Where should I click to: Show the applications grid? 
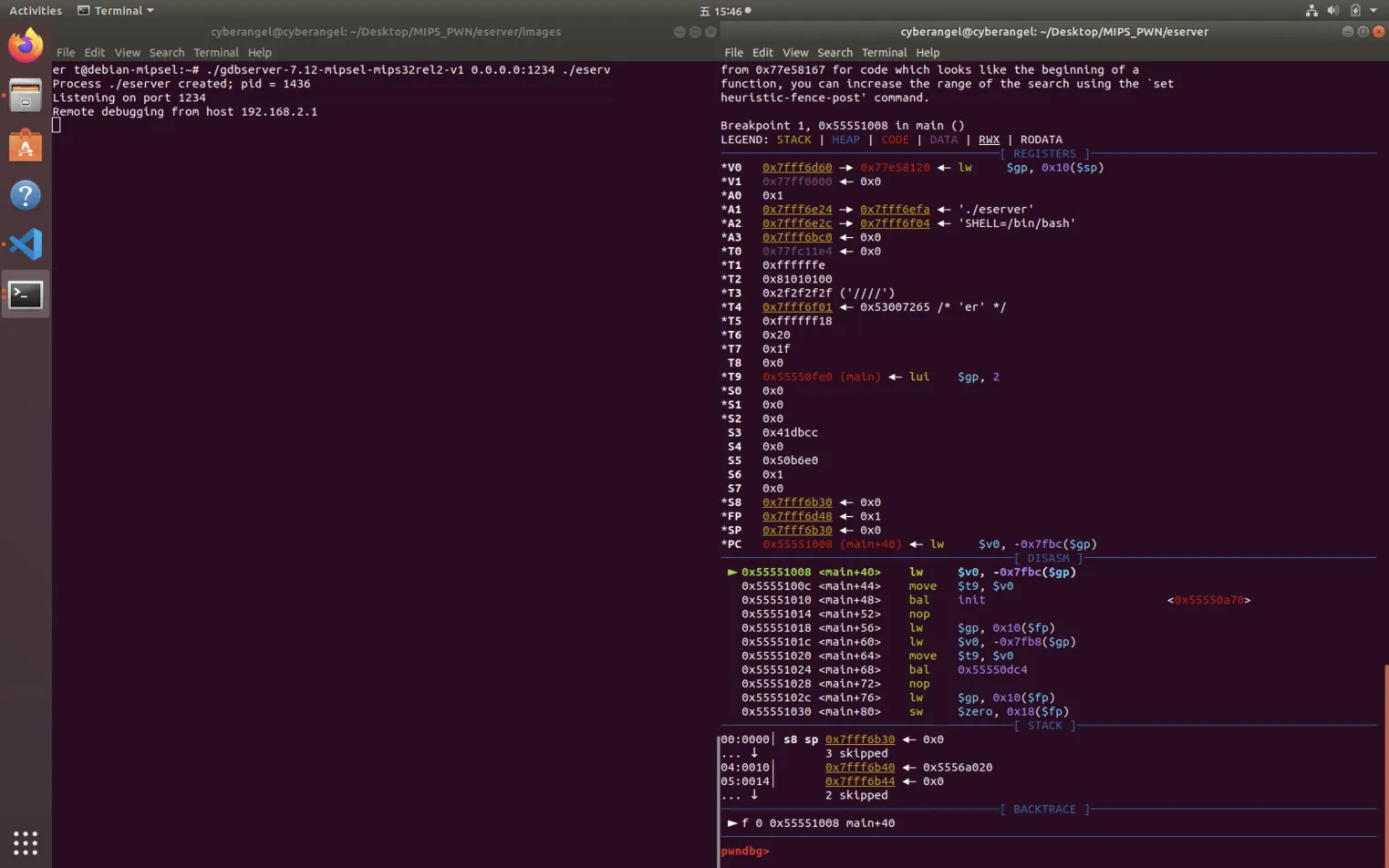[x=26, y=842]
